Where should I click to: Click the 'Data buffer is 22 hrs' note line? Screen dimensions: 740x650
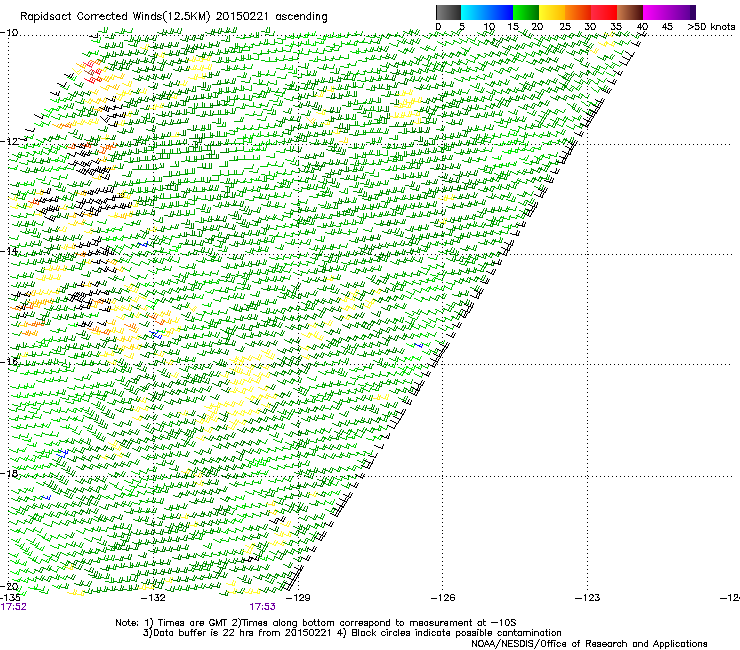pyautogui.click(x=352, y=633)
